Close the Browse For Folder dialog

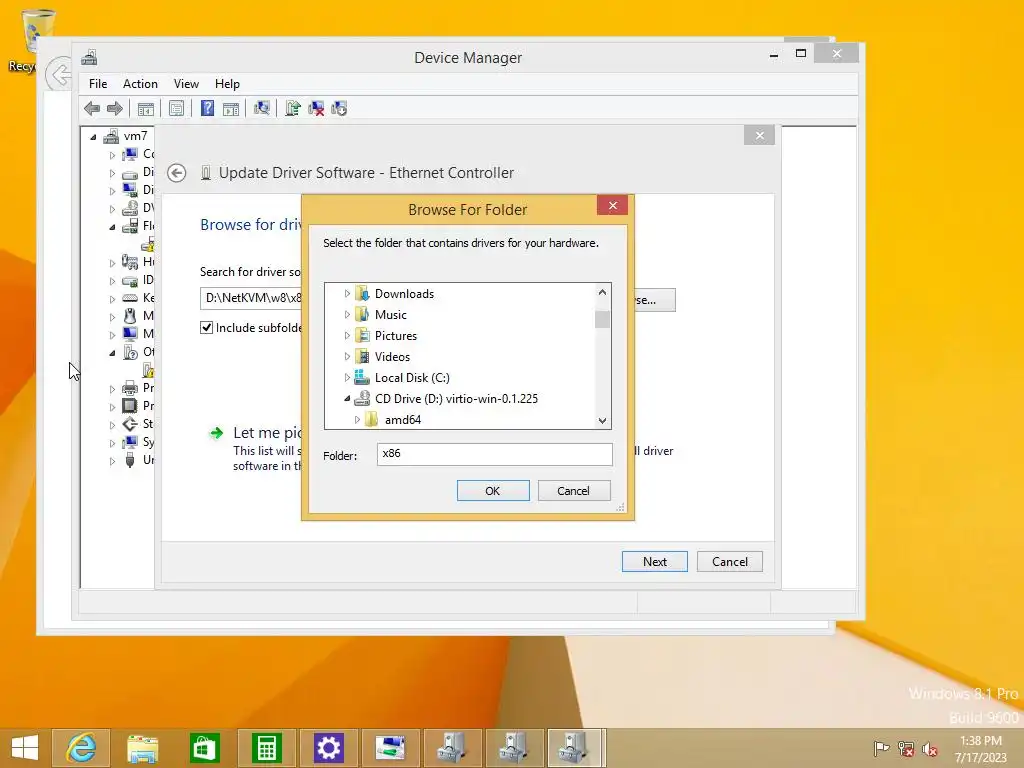[x=613, y=206]
